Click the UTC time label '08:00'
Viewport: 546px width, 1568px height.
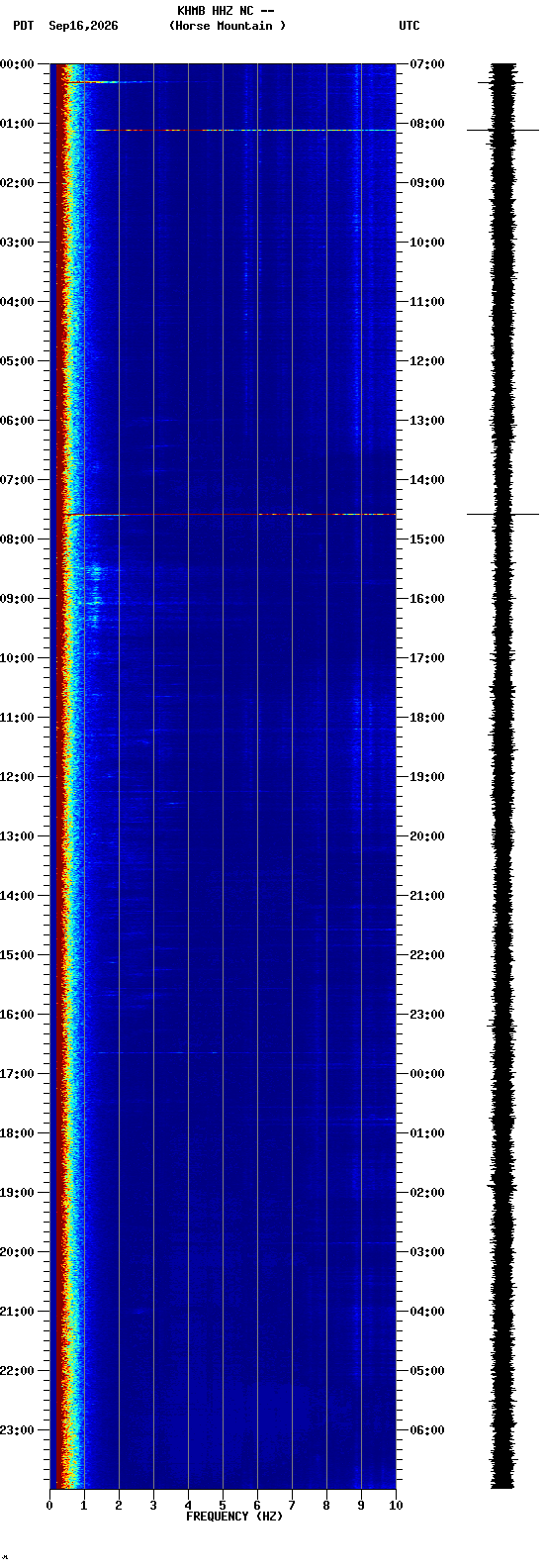[x=427, y=124]
